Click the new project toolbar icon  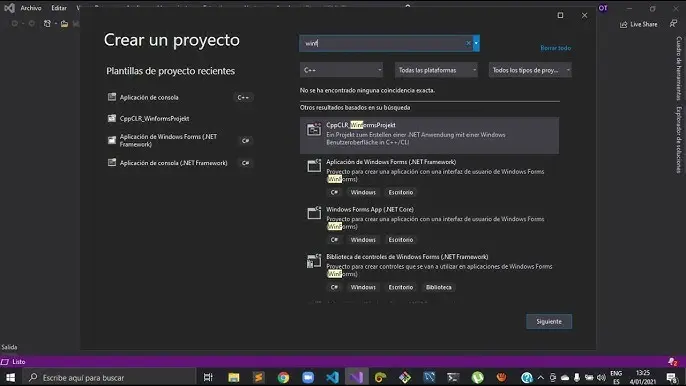(47, 24)
